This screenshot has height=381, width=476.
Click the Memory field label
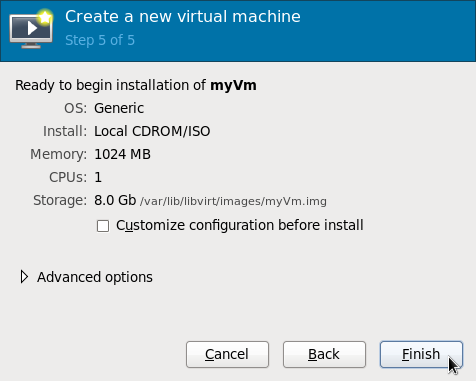click(x=58, y=154)
